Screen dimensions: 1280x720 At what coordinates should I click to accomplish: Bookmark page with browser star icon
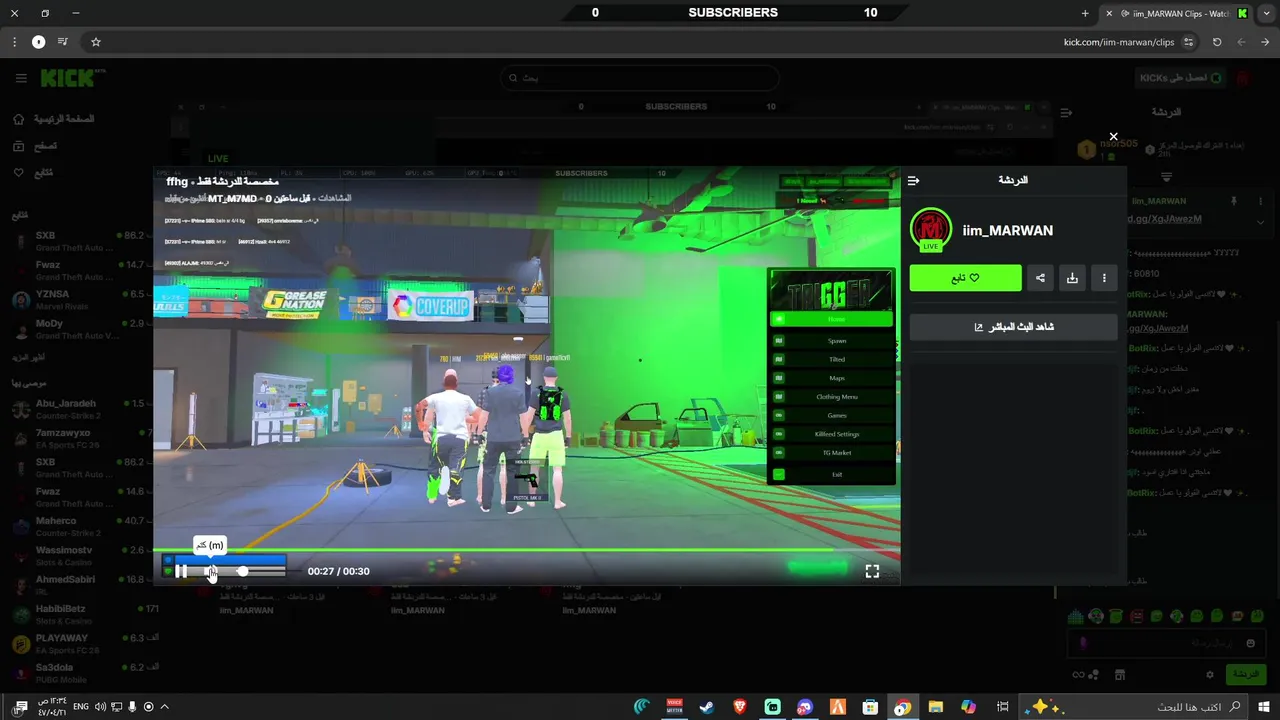(x=96, y=42)
